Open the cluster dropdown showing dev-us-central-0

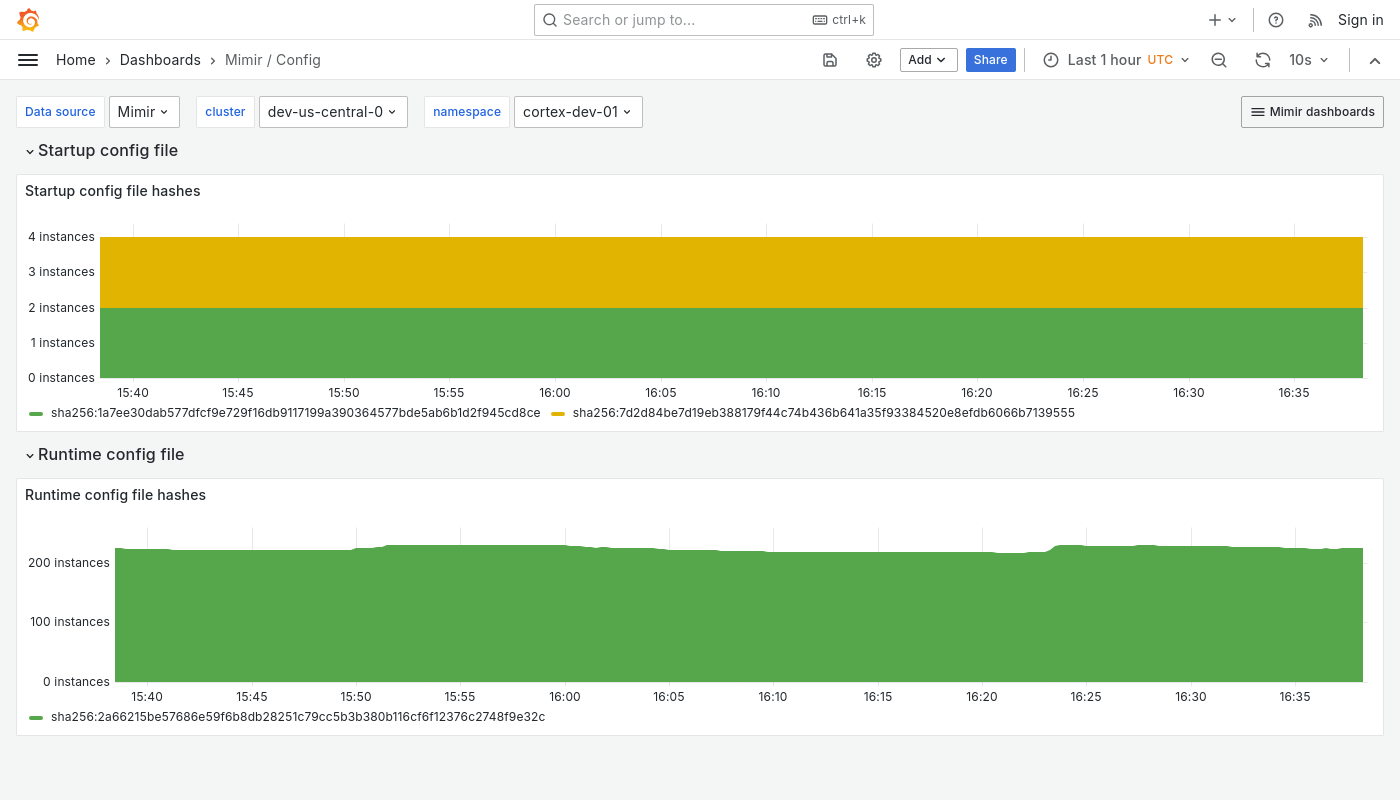pos(333,112)
